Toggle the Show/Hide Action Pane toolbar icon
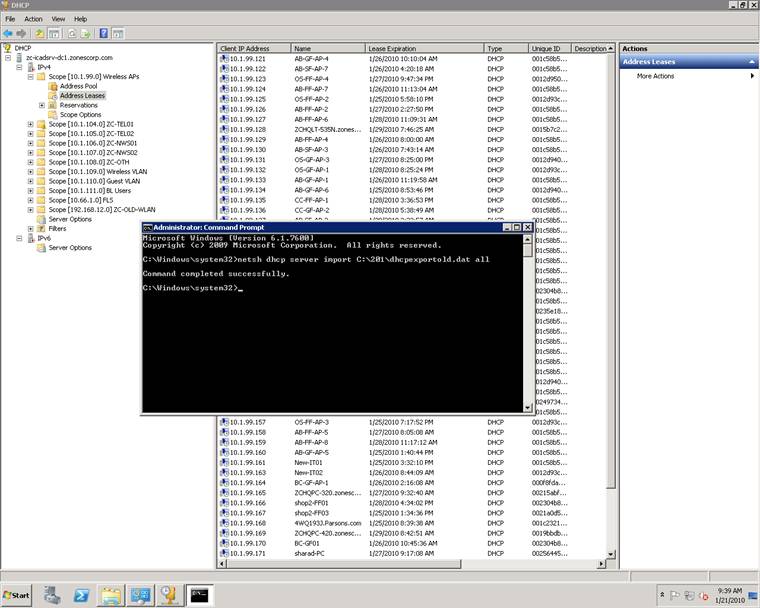This screenshot has width=760, height=608. (118, 33)
